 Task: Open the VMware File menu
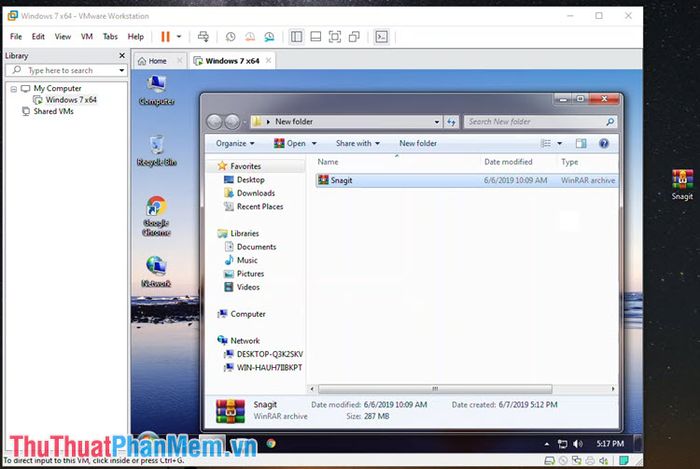16,37
